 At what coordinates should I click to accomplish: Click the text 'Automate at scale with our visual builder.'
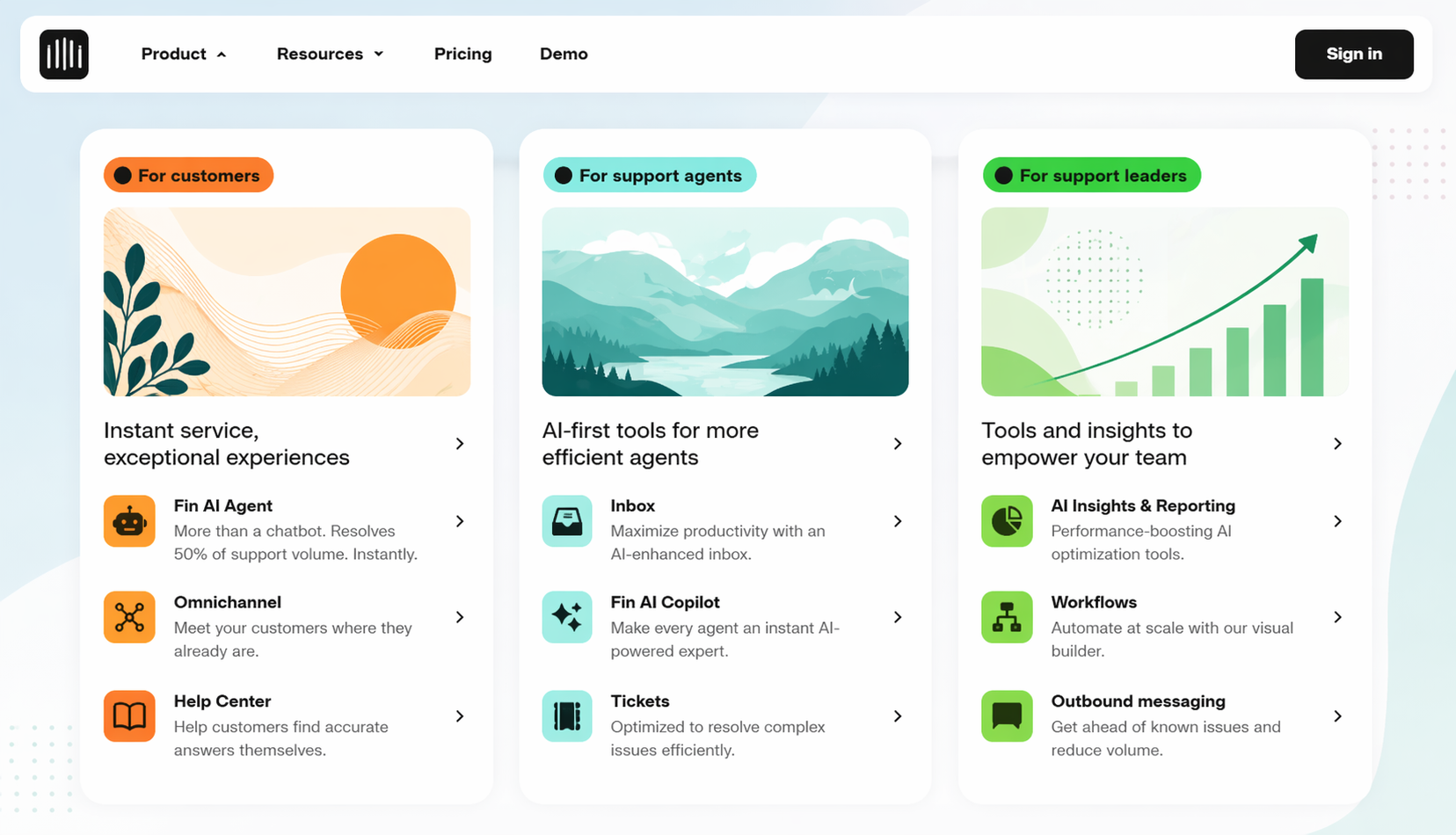pyautogui.click(x=1172, y=639)
